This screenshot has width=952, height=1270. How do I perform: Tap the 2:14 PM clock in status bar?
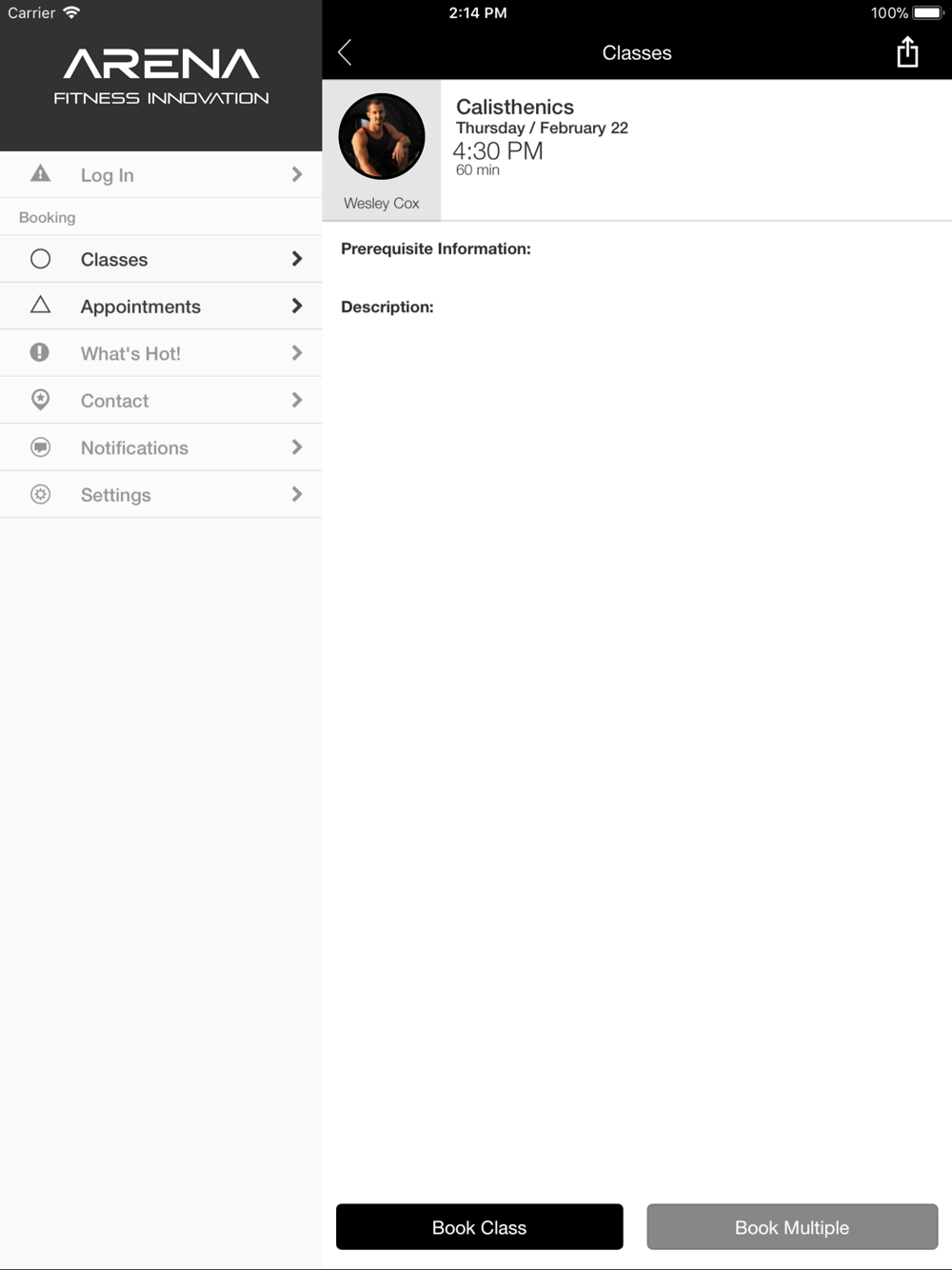pos(478,12)
